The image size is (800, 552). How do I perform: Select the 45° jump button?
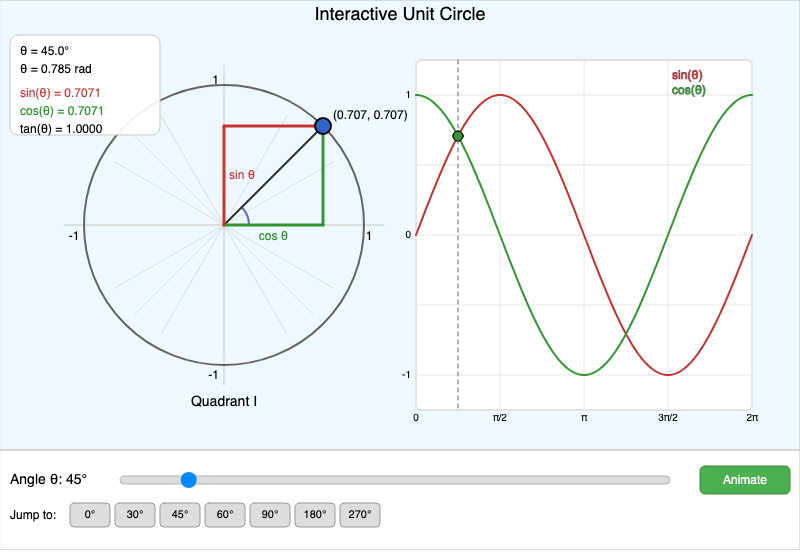(180, 514)
